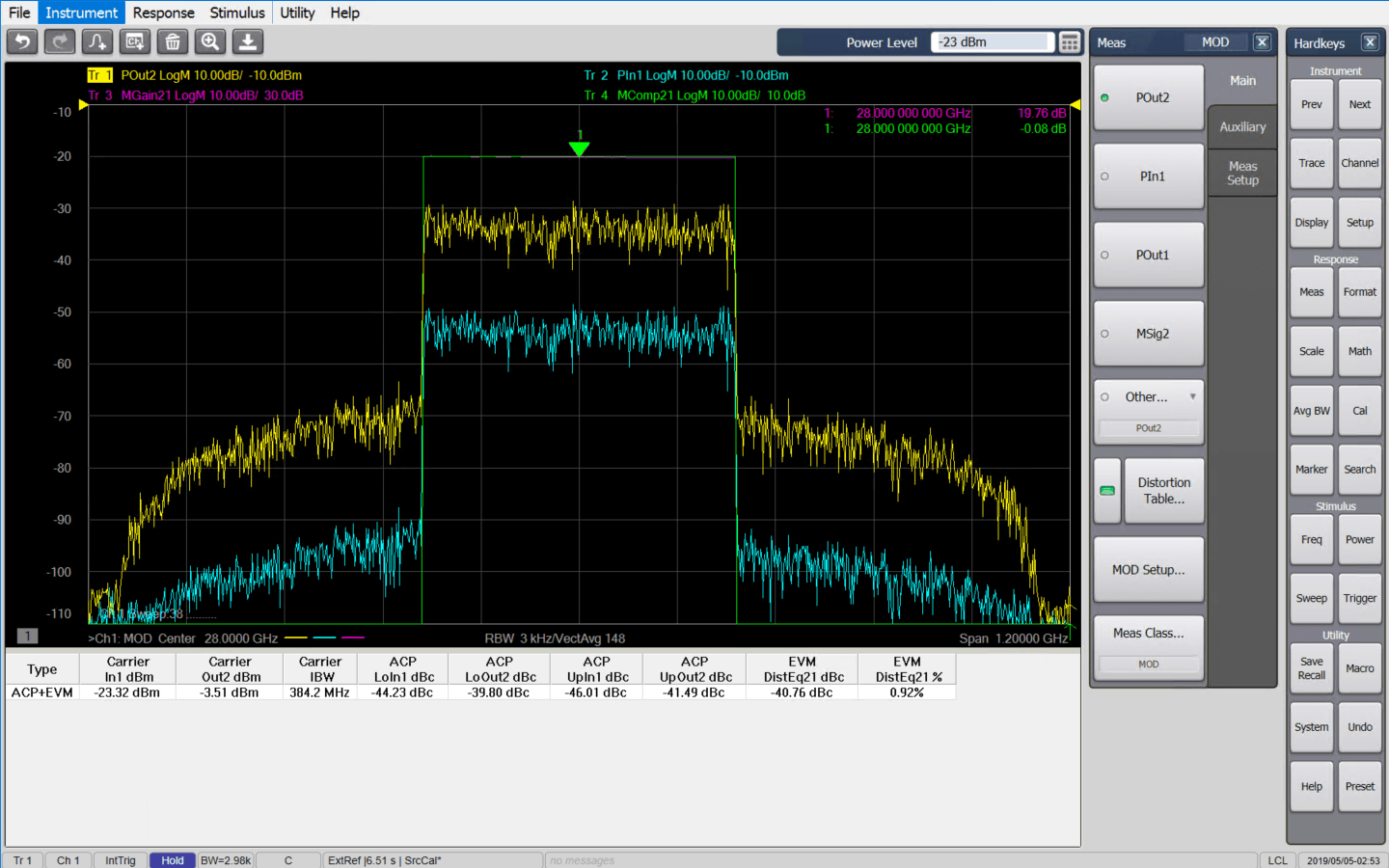Toggle the Distortion Table enable indicator
Viewport: 1389px width, 868px height.
click(1105, 490)
